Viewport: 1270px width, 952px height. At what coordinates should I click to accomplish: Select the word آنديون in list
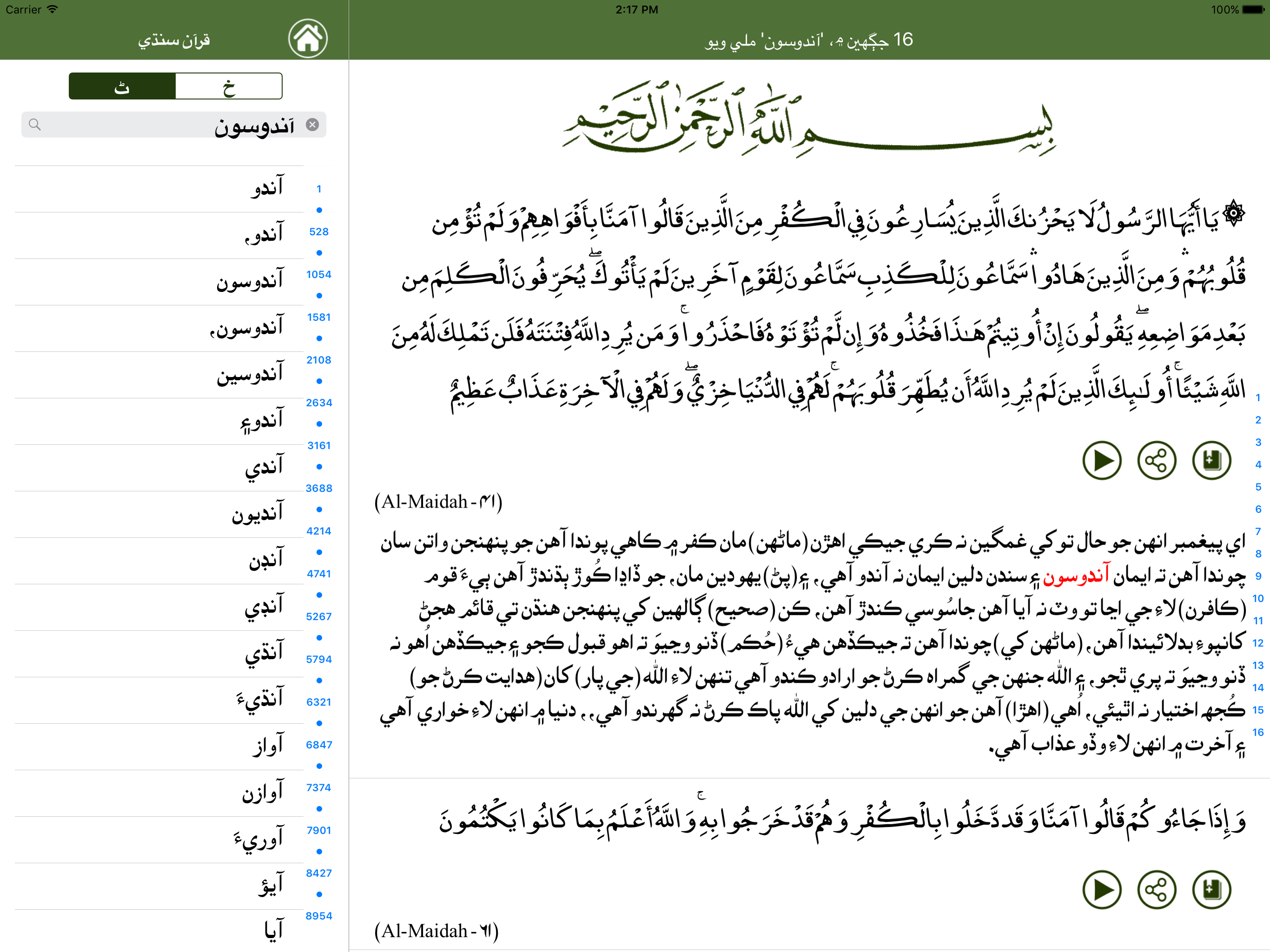point(159,515)
